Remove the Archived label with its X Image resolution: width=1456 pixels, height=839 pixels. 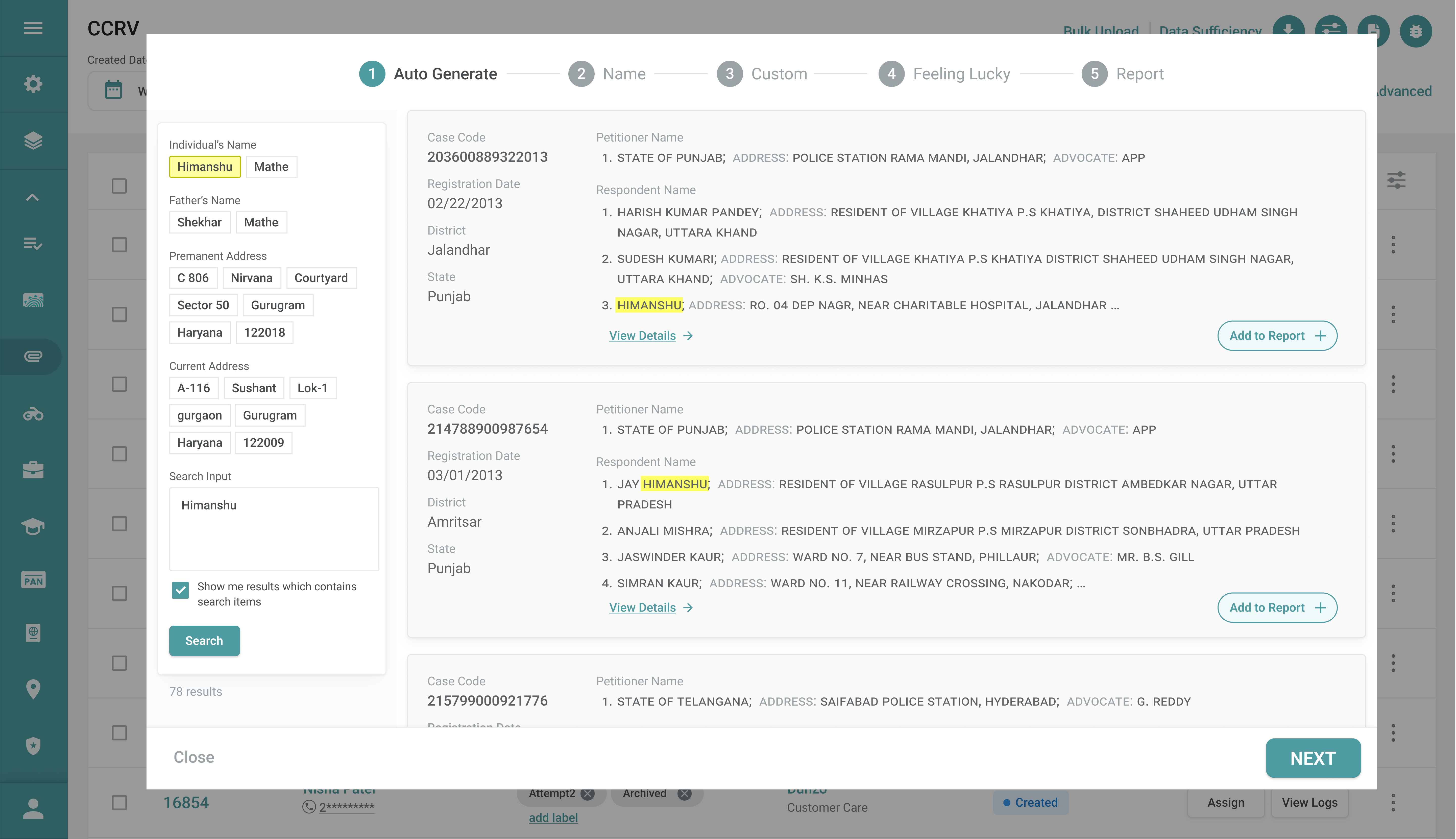click(x=684, y=794)
